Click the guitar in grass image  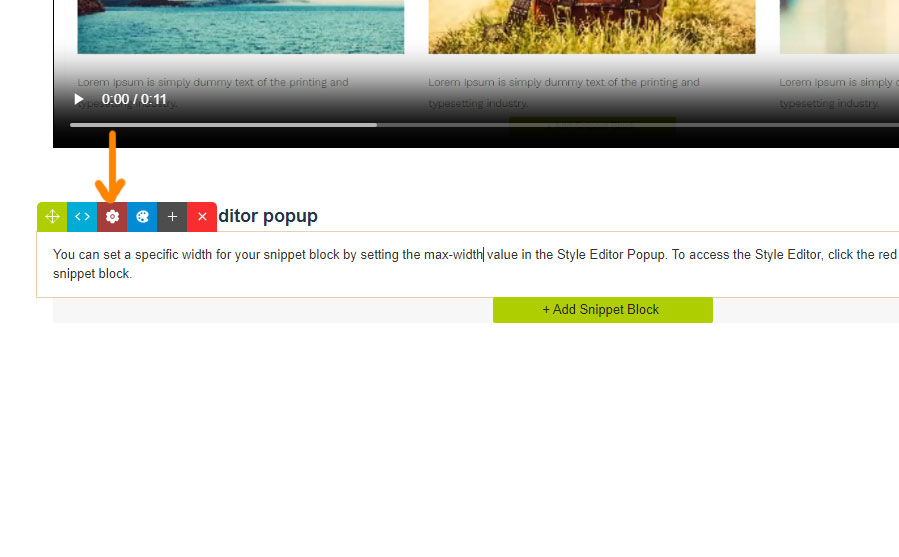coord(592,27)
